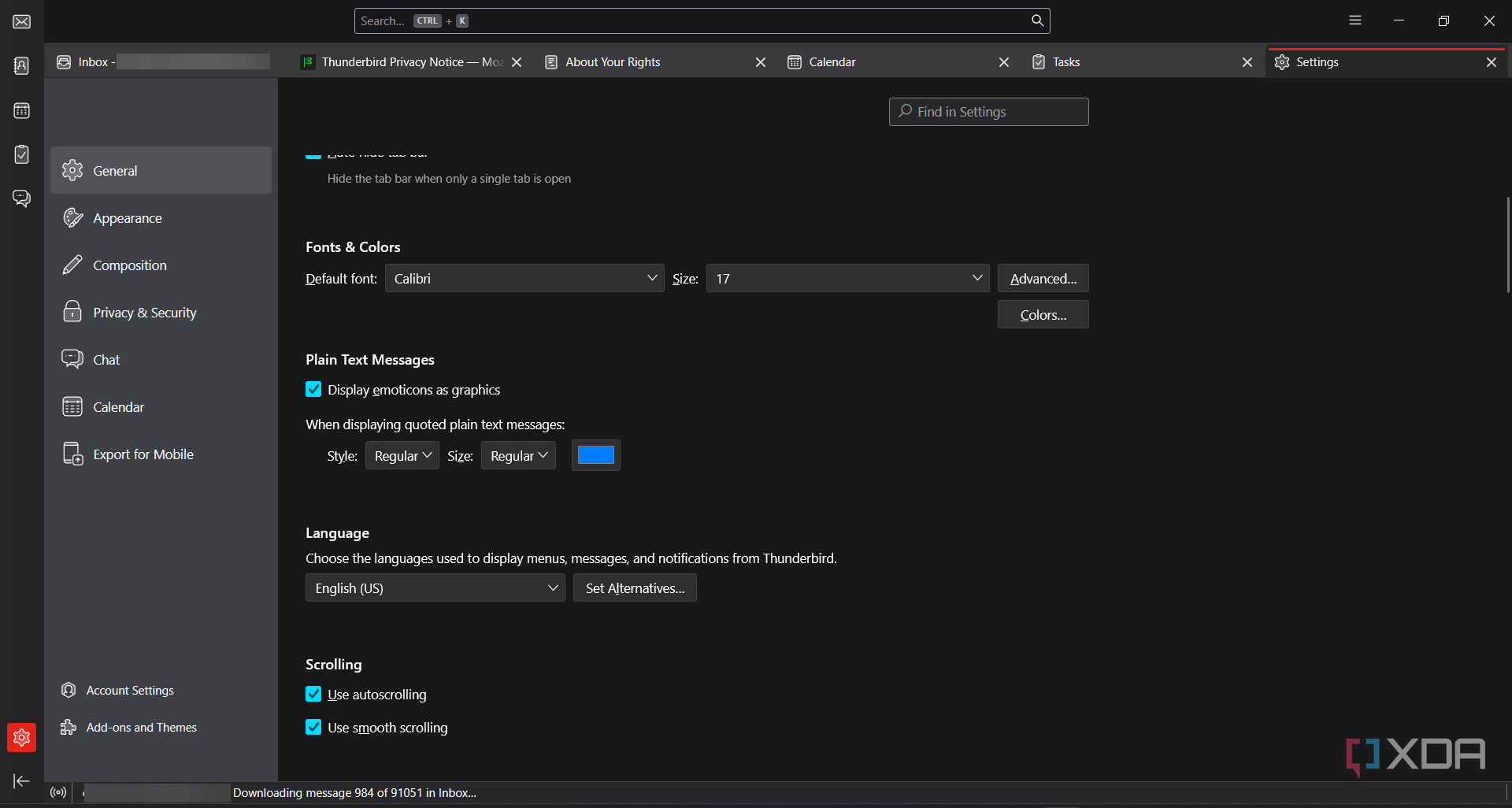Screen dimensions: 1512x808
Task: Close the Calendar tab
Action: pos(1004,62)
